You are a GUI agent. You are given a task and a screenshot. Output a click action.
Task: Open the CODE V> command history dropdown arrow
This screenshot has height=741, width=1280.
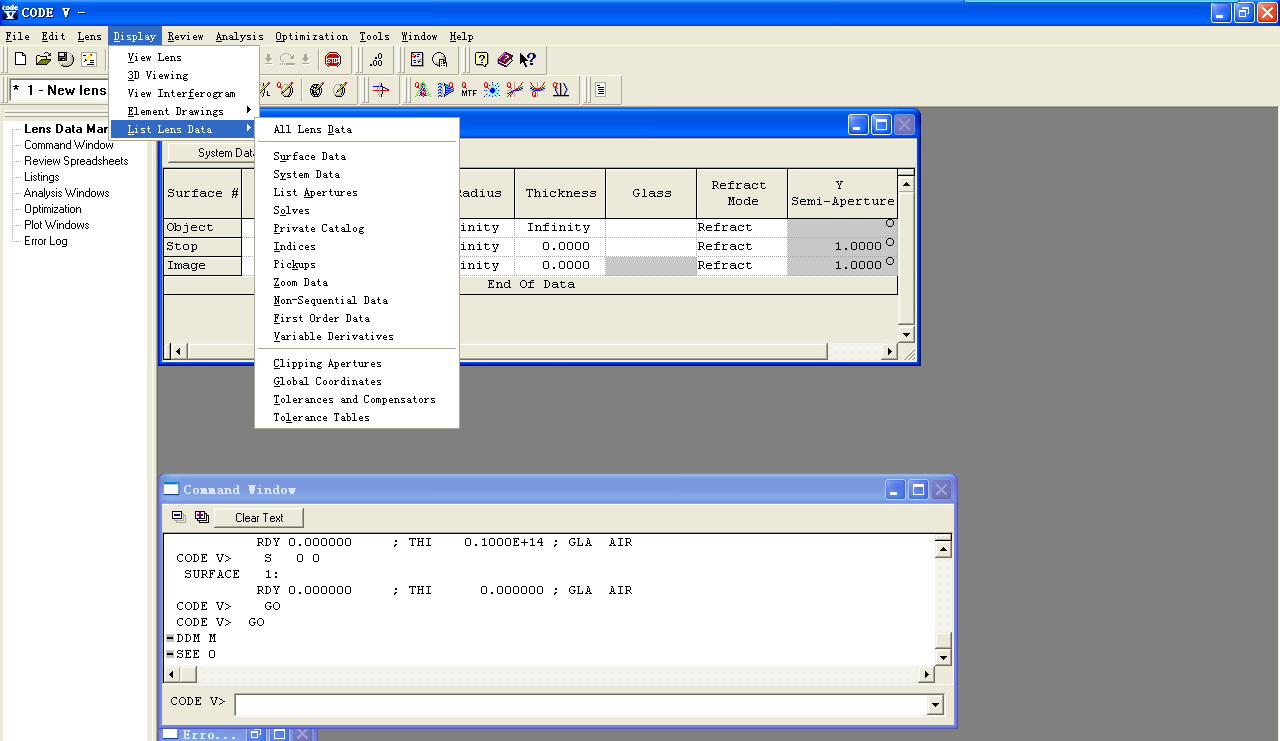pos(935,705)
